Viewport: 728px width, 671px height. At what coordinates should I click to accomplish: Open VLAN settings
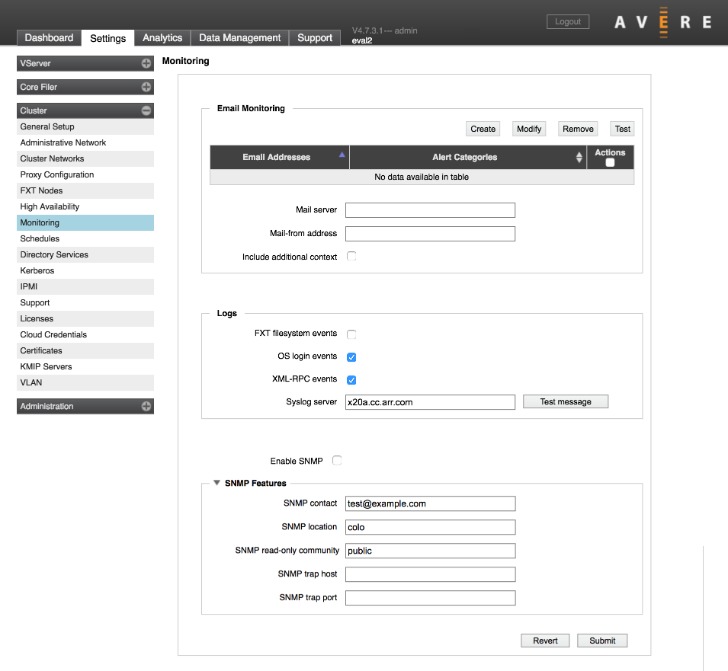(85, 383)
